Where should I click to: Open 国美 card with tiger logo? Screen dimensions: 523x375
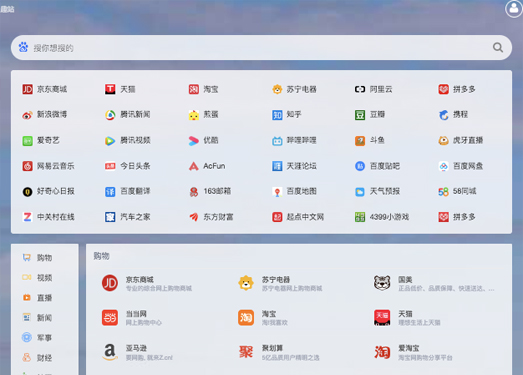click(x=434, y=283)
